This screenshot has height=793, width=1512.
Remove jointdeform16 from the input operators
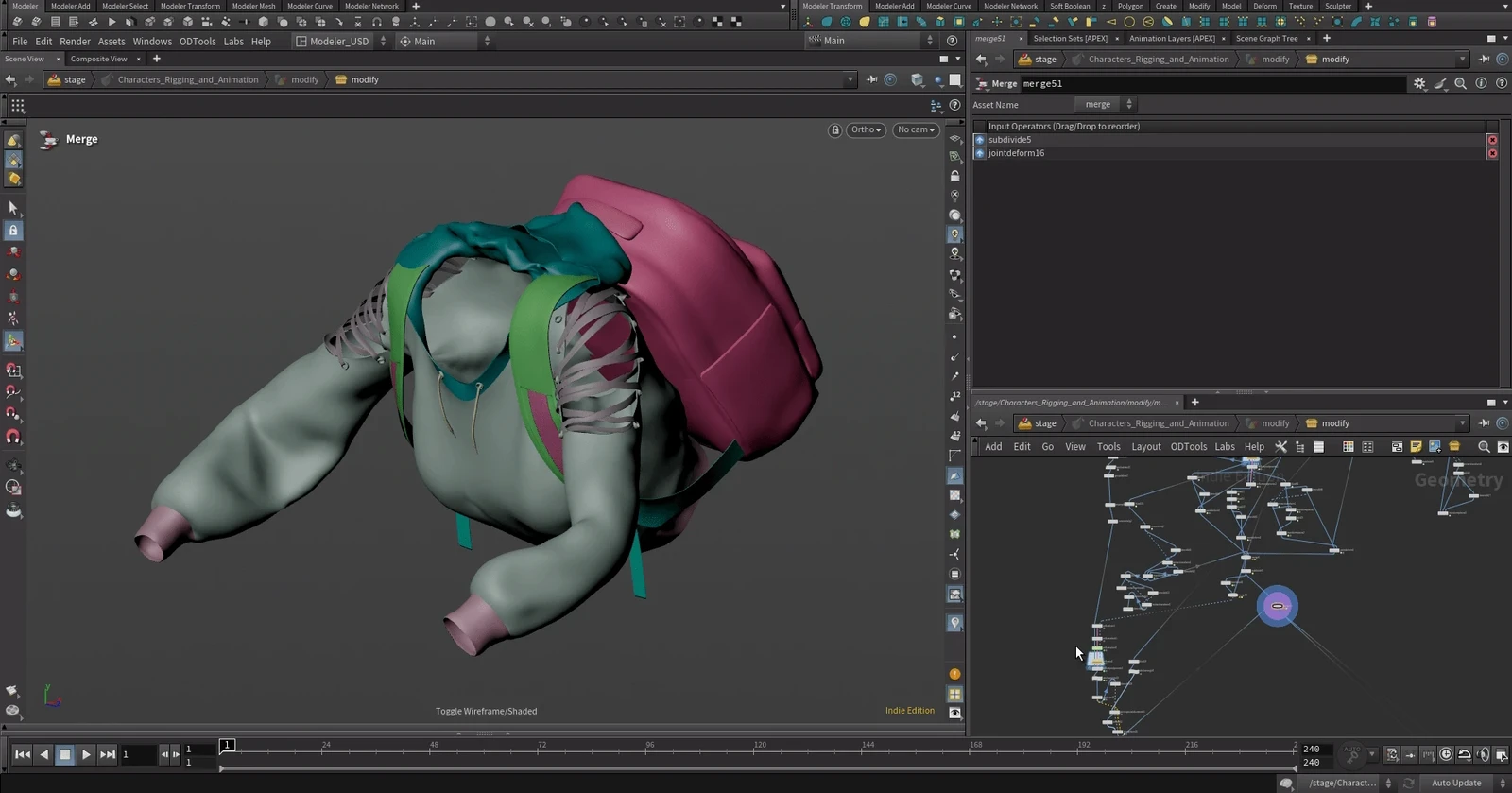1492,153
